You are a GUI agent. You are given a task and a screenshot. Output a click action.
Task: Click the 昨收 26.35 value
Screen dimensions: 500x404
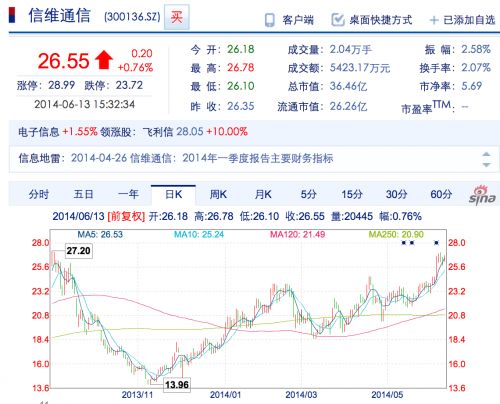click(241, 107)
